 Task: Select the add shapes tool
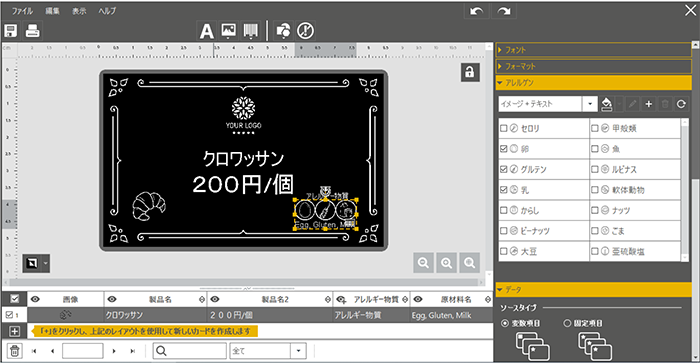point(283,30)
